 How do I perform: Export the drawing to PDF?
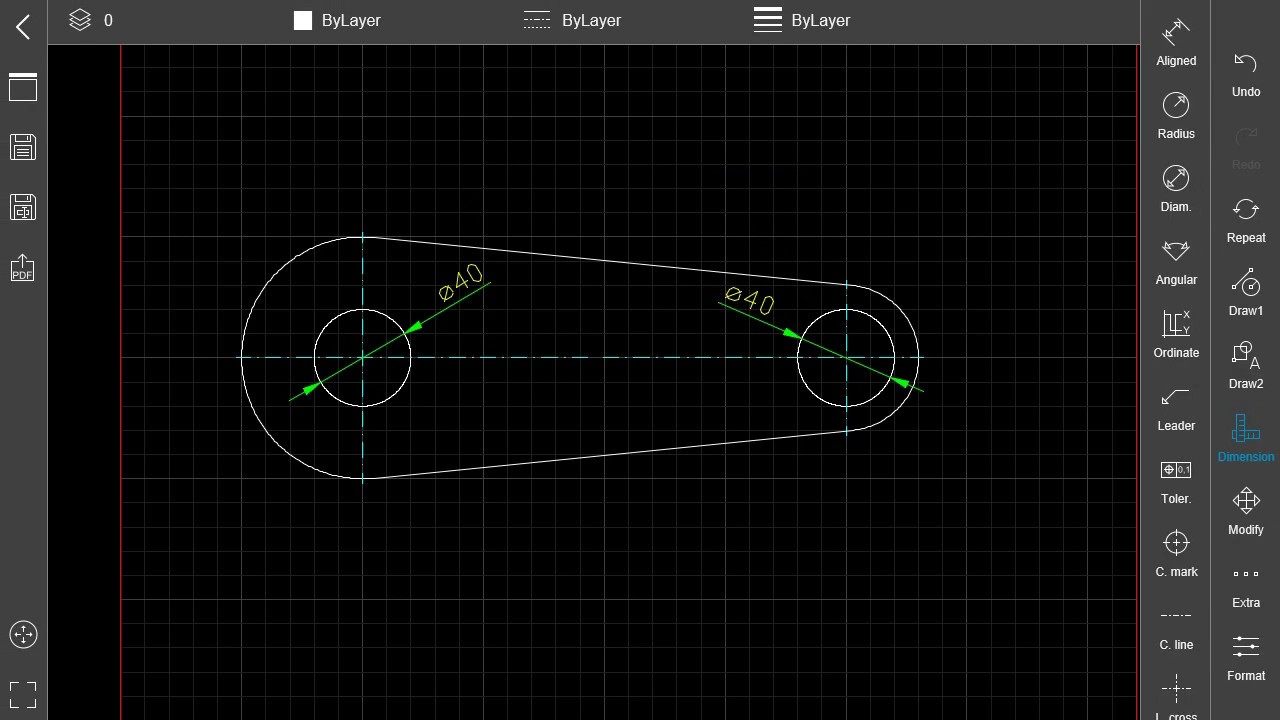[x=23, y=268]
